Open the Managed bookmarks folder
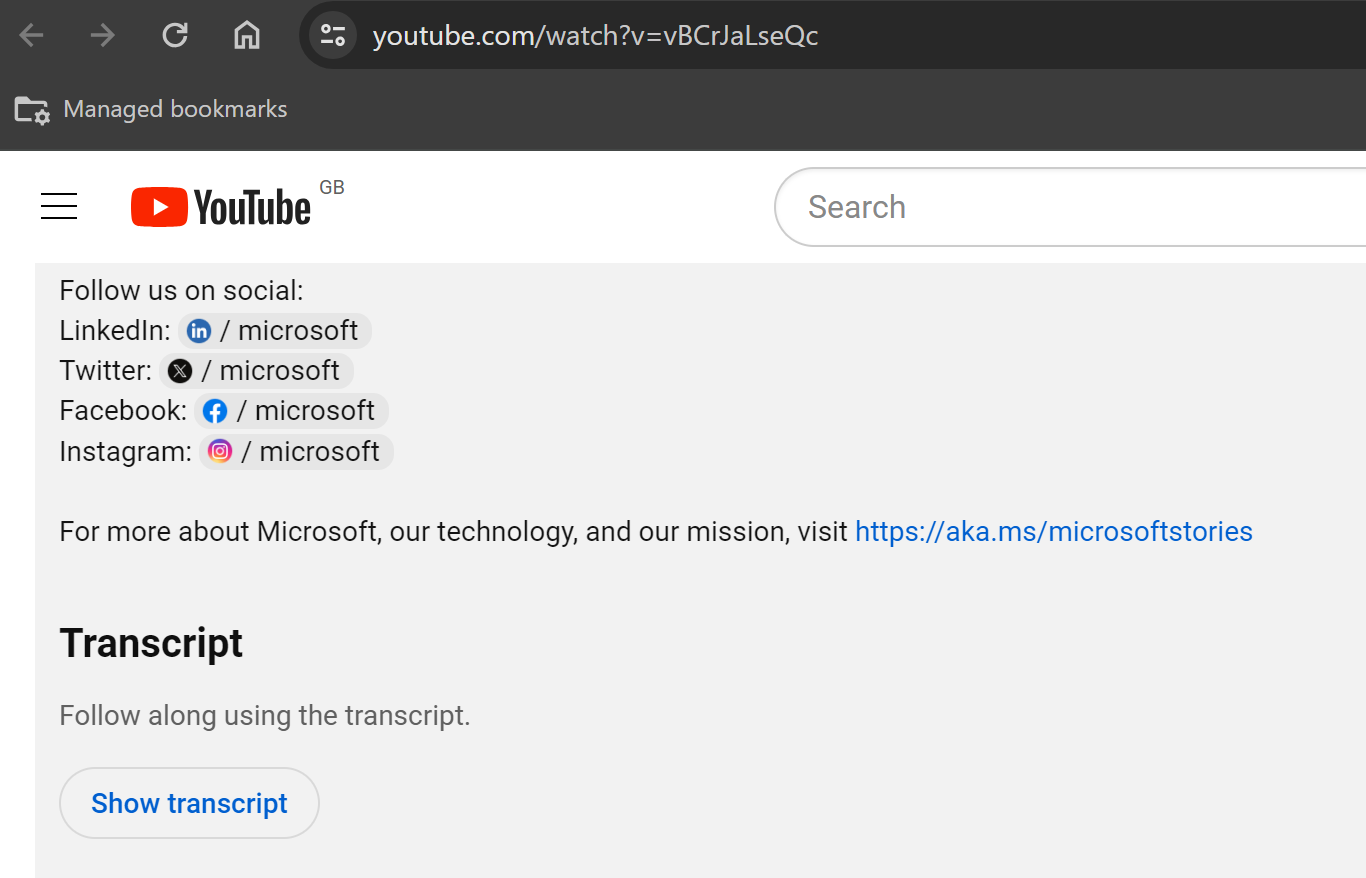Screen dimensions: 1366x878 (x=151, y=109)
